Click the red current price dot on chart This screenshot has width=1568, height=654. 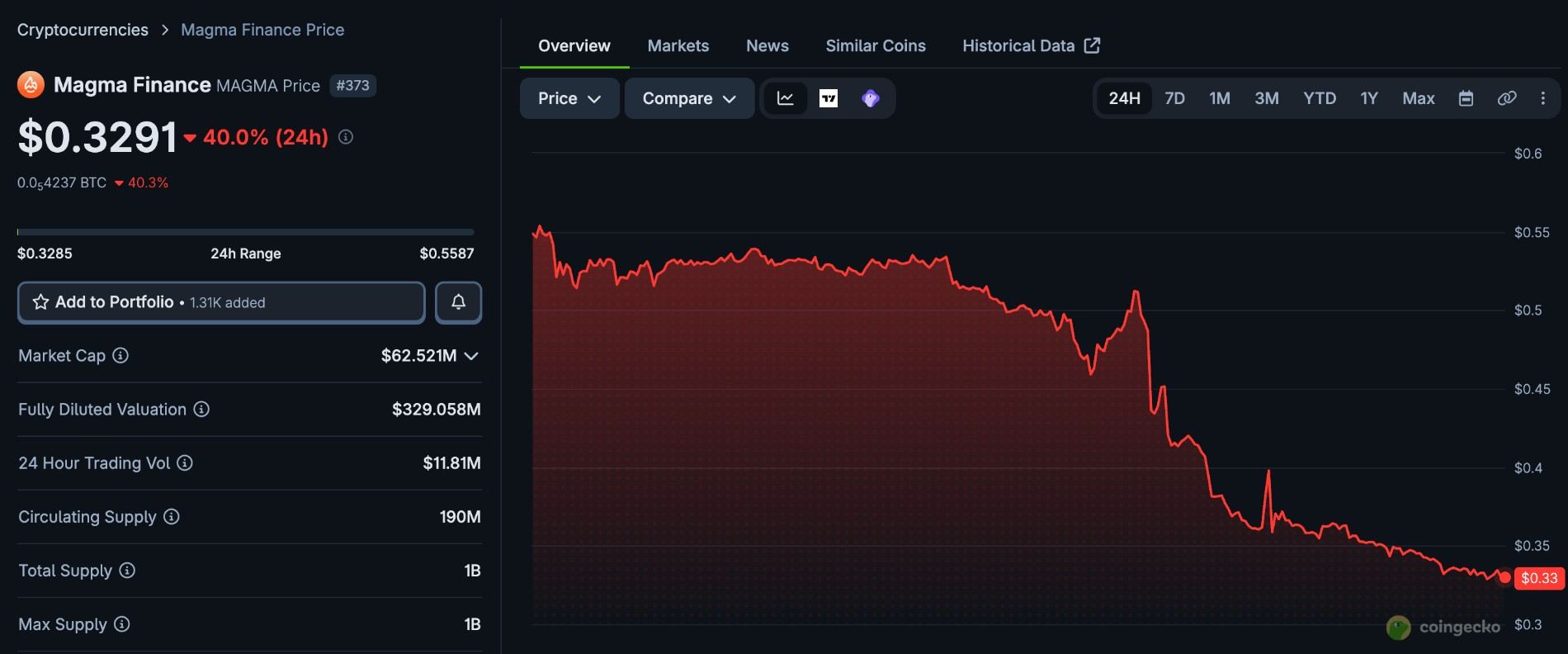pyautogui.click(x=1505, y=577)
